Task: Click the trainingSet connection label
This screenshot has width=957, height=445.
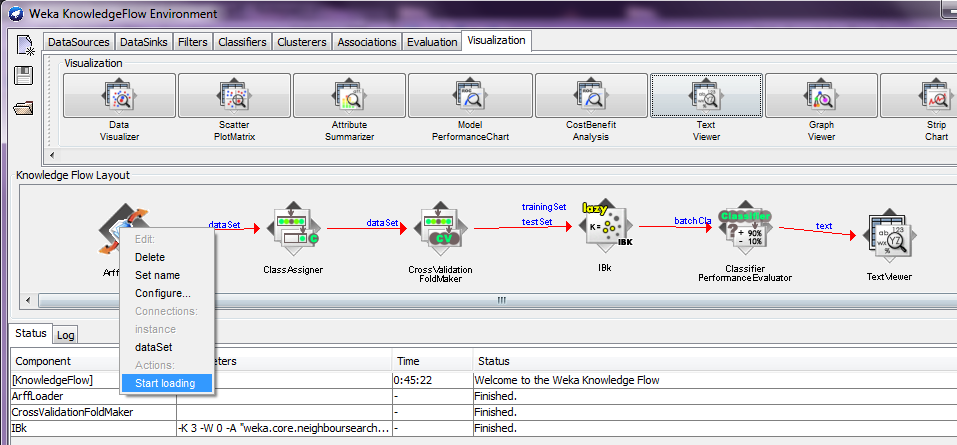Action: pyautogui.click(x=544, y=208)
